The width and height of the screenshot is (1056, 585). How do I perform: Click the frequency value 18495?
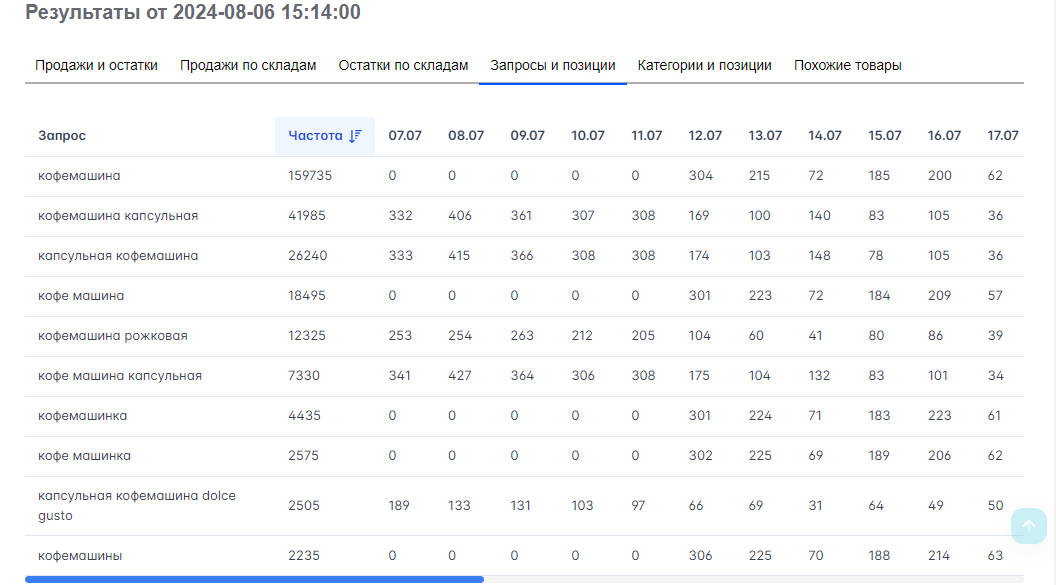coord(306,296)
